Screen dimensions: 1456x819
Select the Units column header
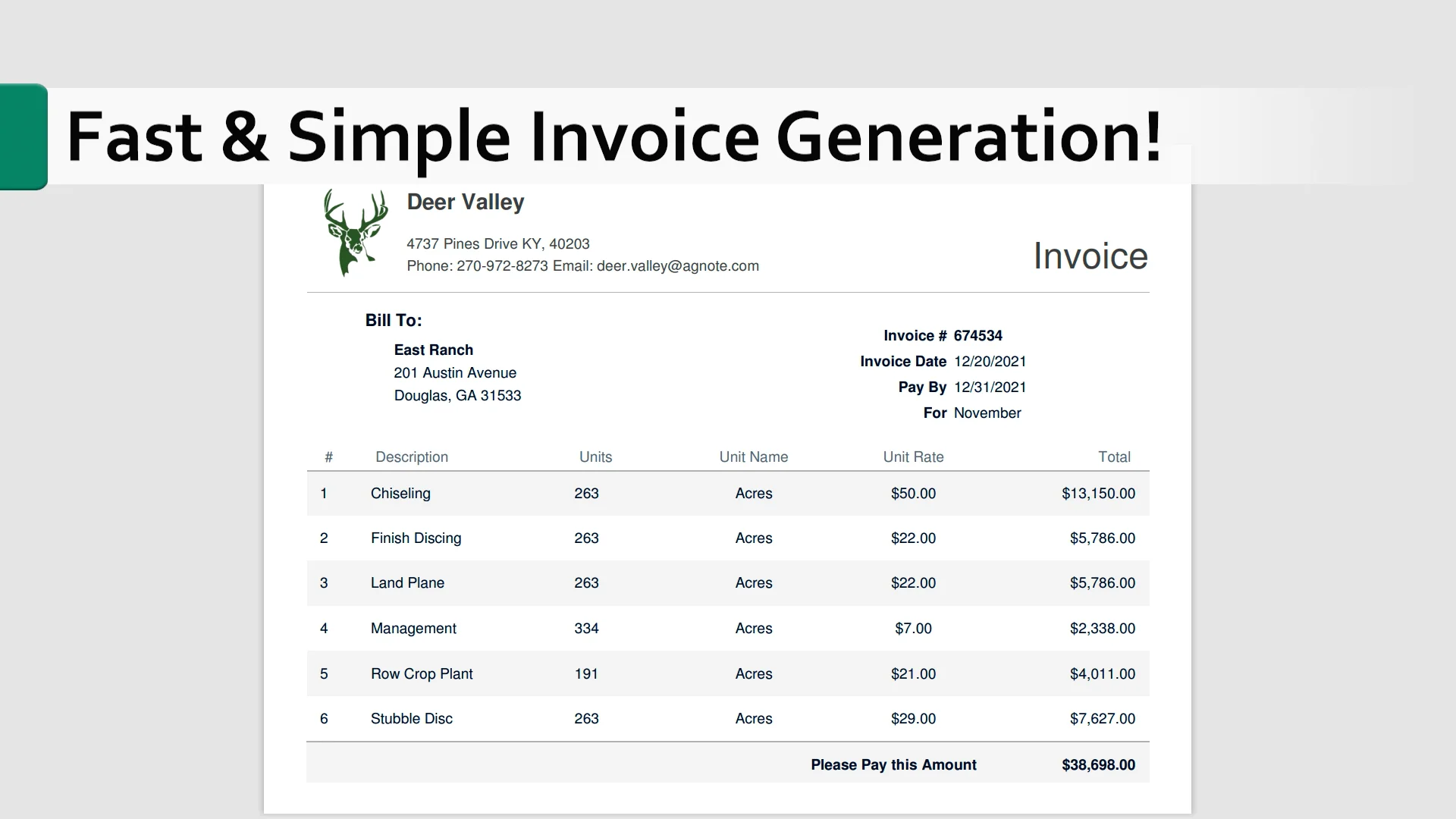click(595, 457)
